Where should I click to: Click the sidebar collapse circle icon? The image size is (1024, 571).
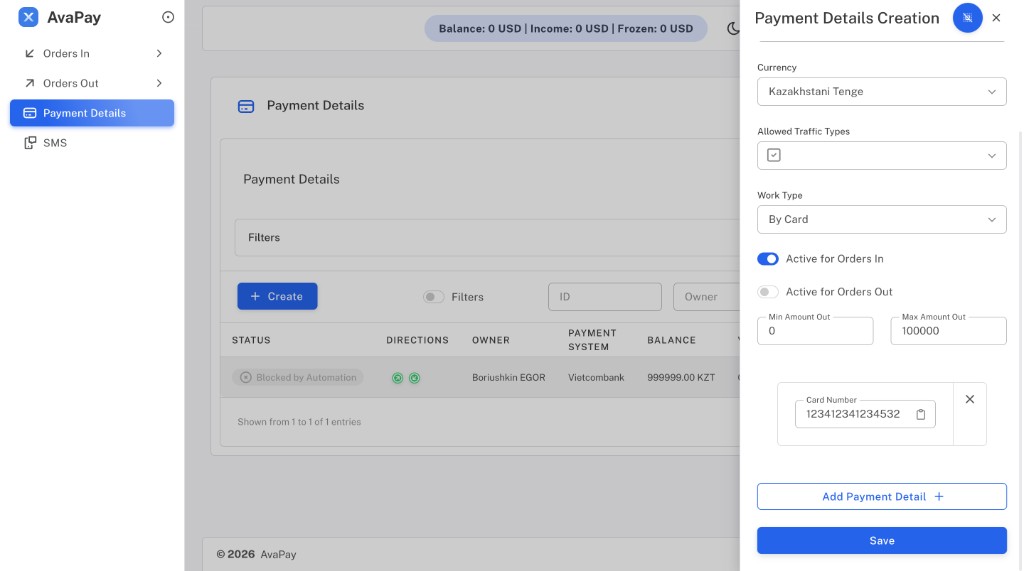point(168,18)
